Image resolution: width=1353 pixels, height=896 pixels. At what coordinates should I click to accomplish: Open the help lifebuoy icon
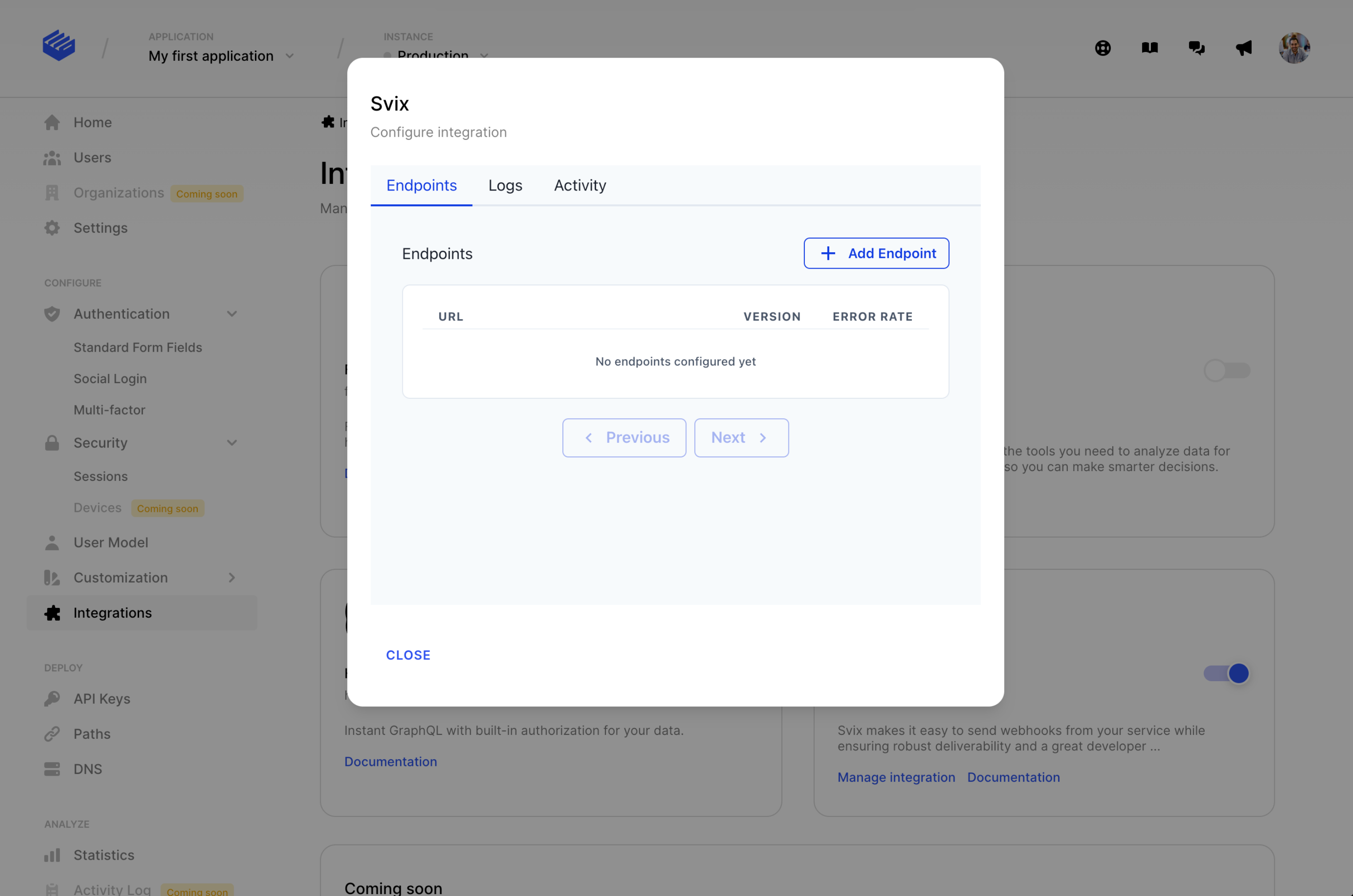(1102, 48)
